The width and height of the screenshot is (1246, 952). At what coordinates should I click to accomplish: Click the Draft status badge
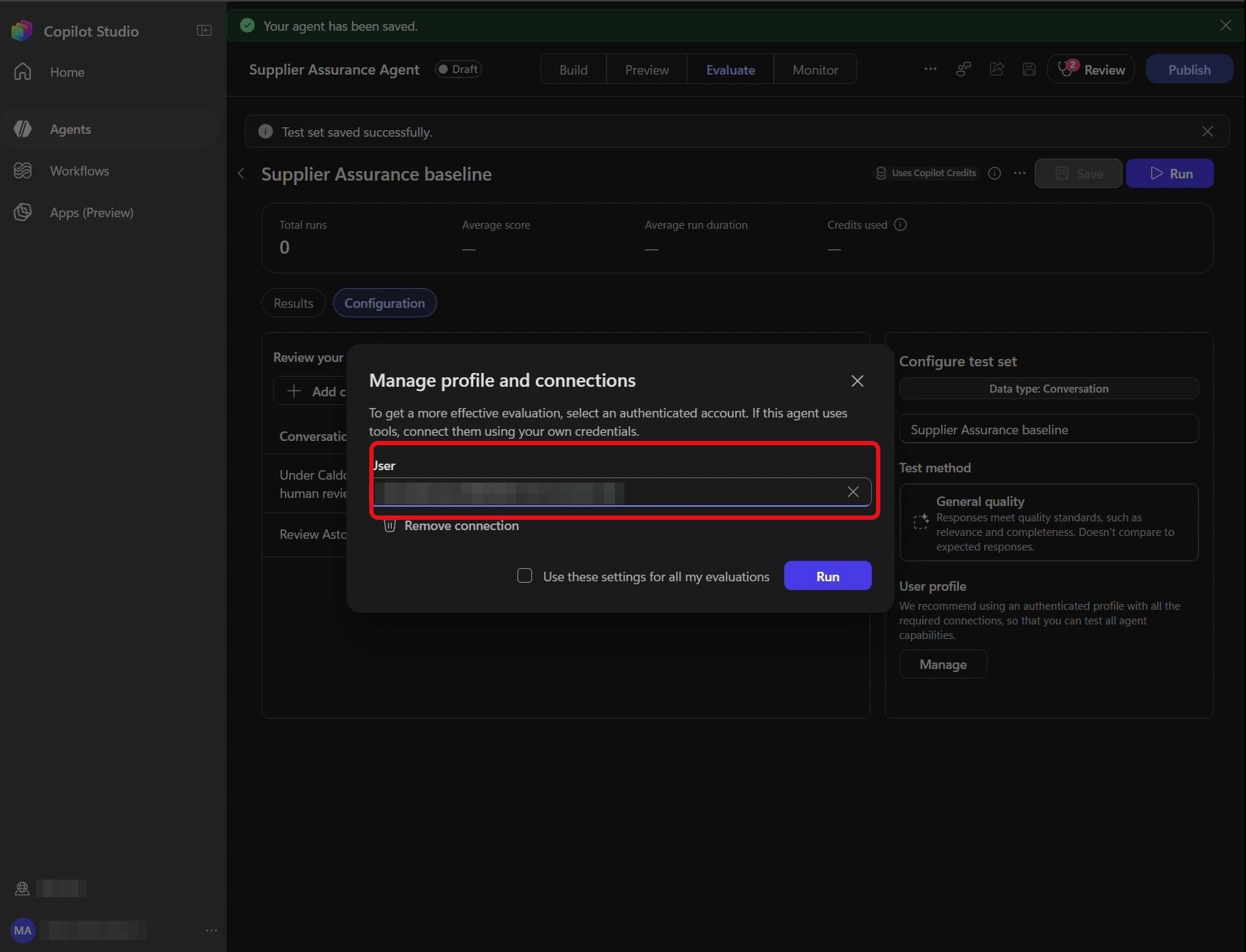coord(458,69)
